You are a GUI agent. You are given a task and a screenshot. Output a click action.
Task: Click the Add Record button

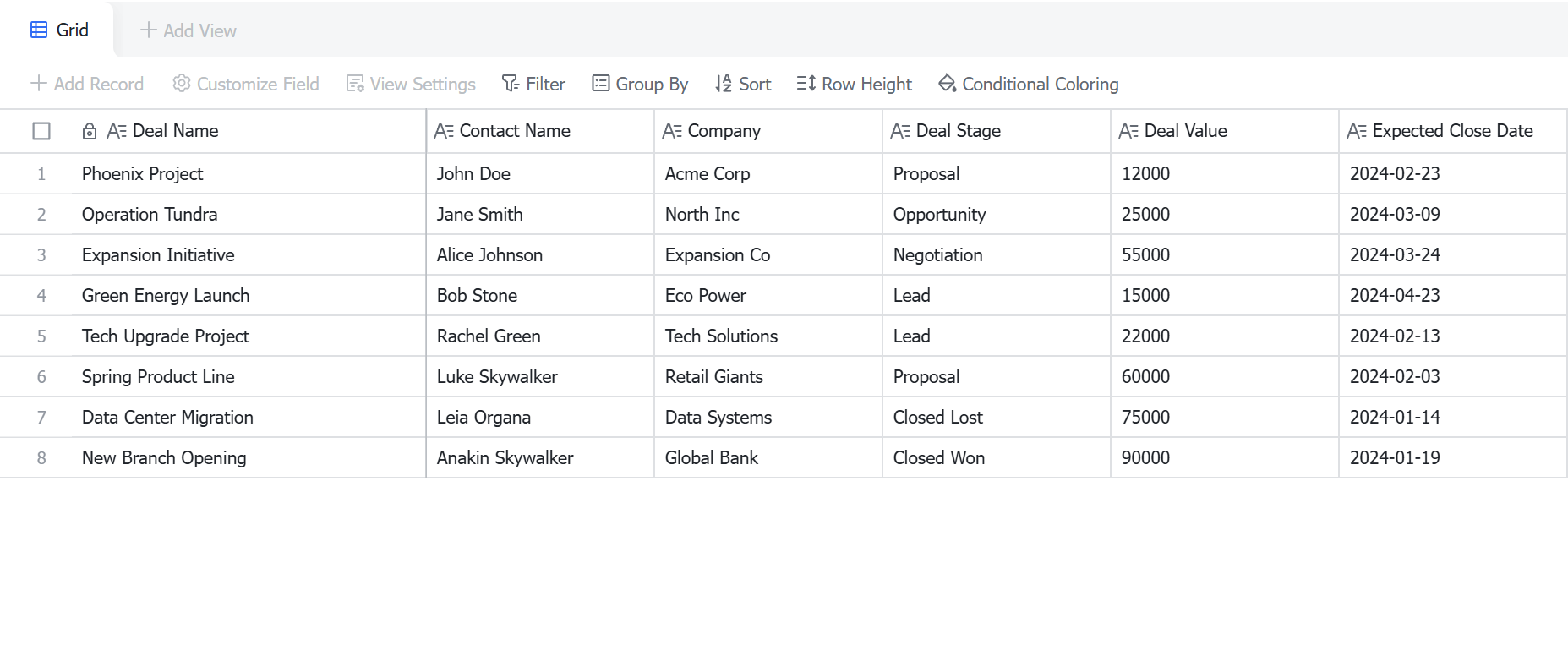click(x=87, y=84)
